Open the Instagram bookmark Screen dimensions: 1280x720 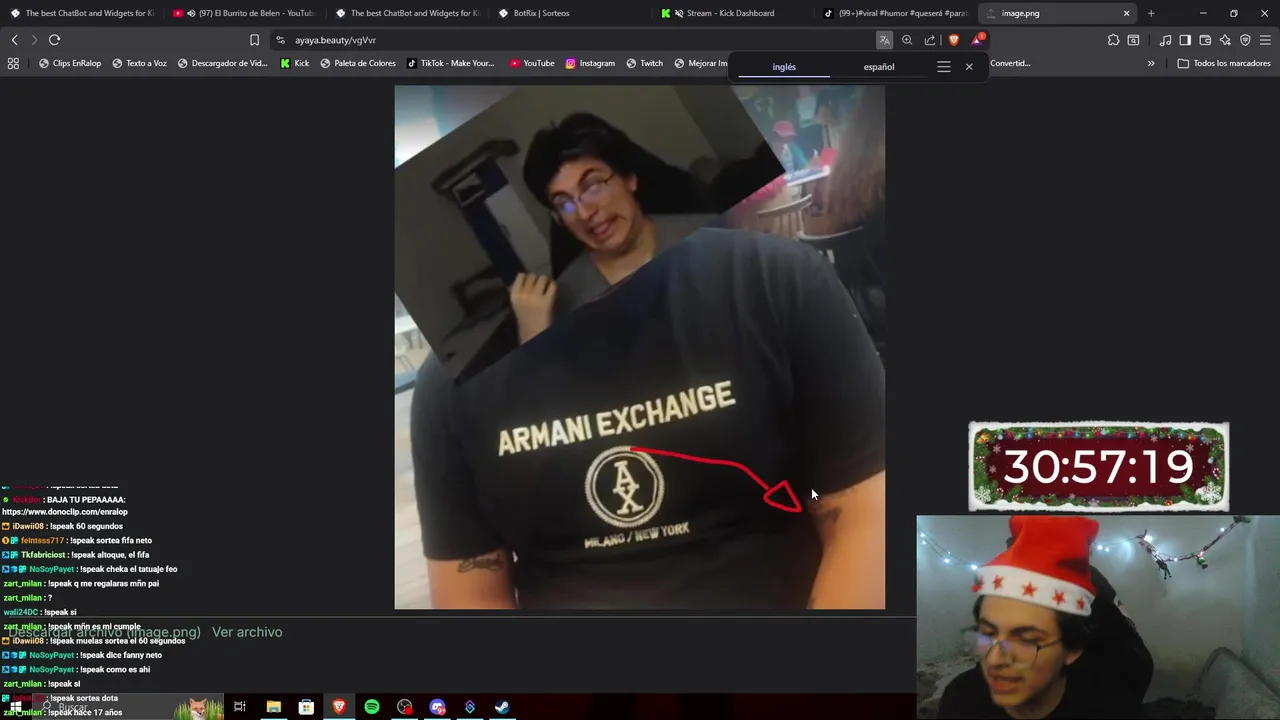pos(590,63)
